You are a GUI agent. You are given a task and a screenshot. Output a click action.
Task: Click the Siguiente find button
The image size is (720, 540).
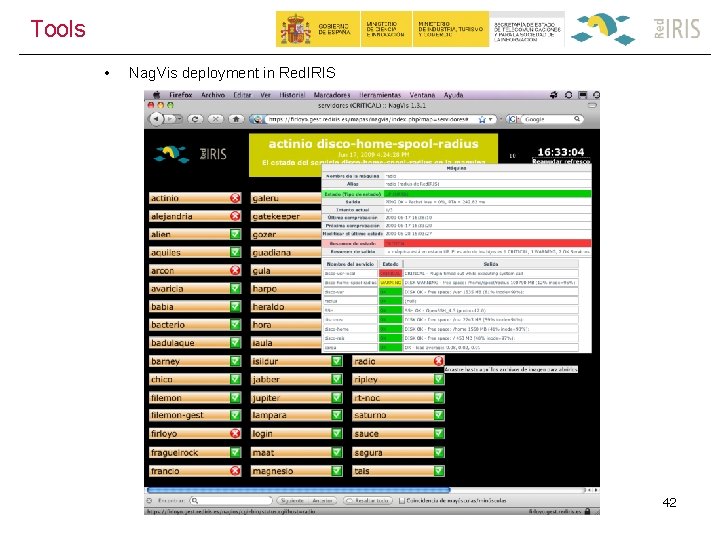pos(292,501)
